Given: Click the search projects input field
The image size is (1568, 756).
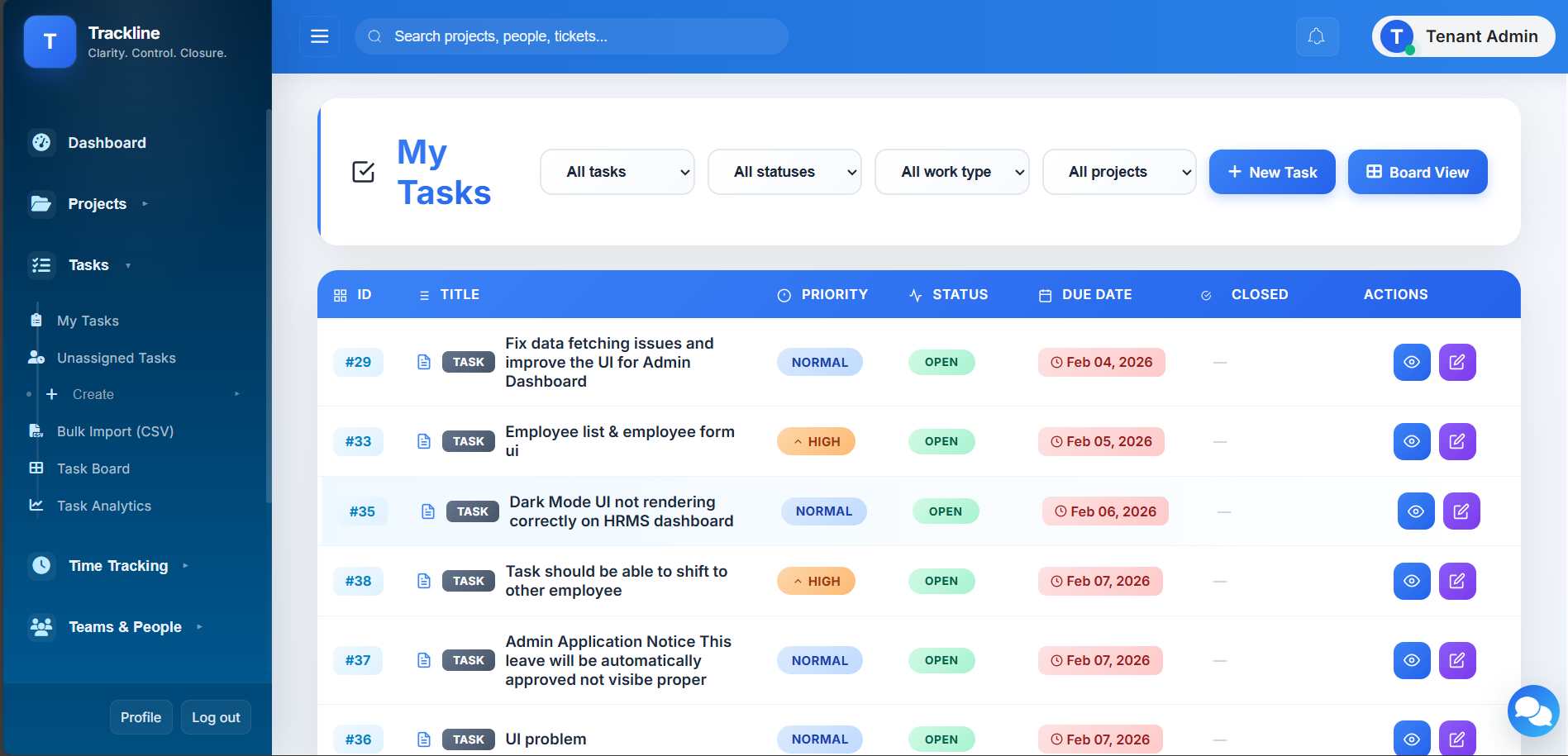Looking at the screenshot, I should click(x=579, y=36).
